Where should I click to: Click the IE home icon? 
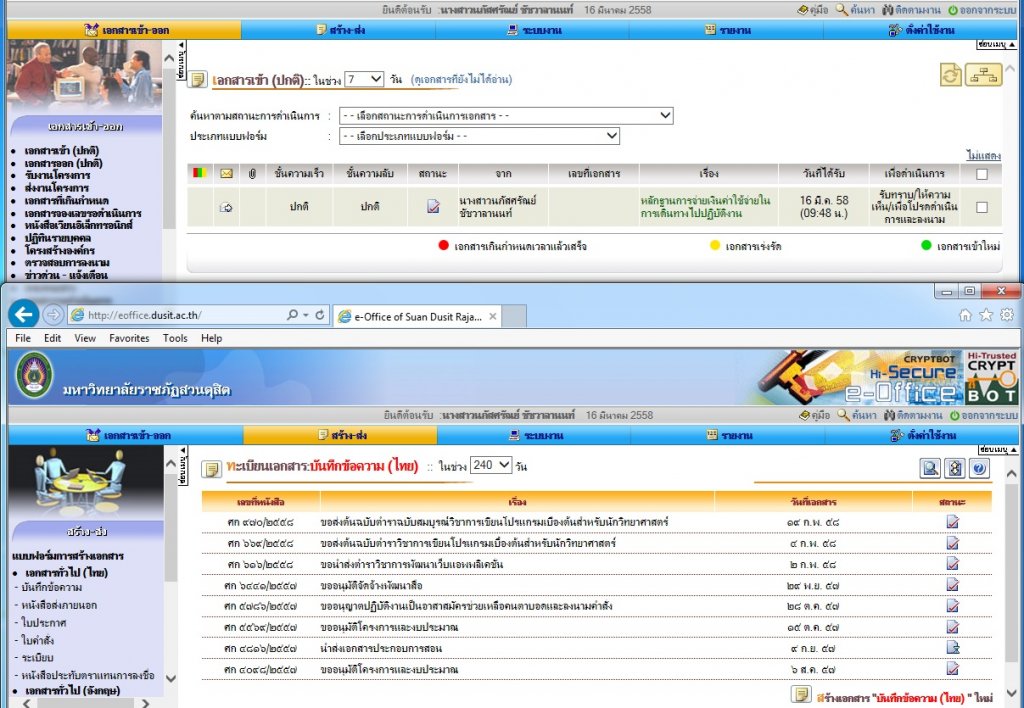[x=965, y=315]
